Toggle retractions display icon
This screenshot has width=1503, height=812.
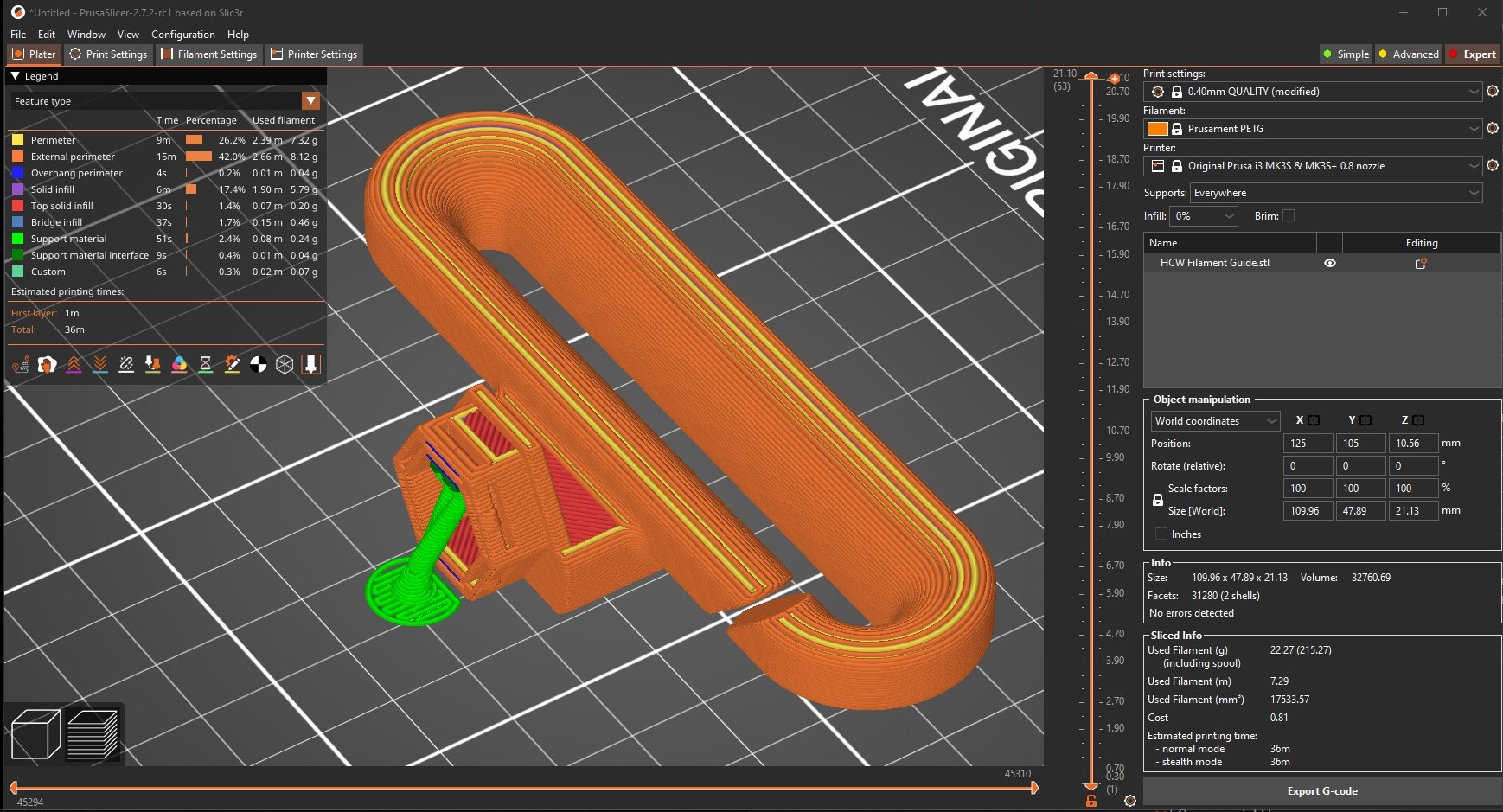(74, 364)
